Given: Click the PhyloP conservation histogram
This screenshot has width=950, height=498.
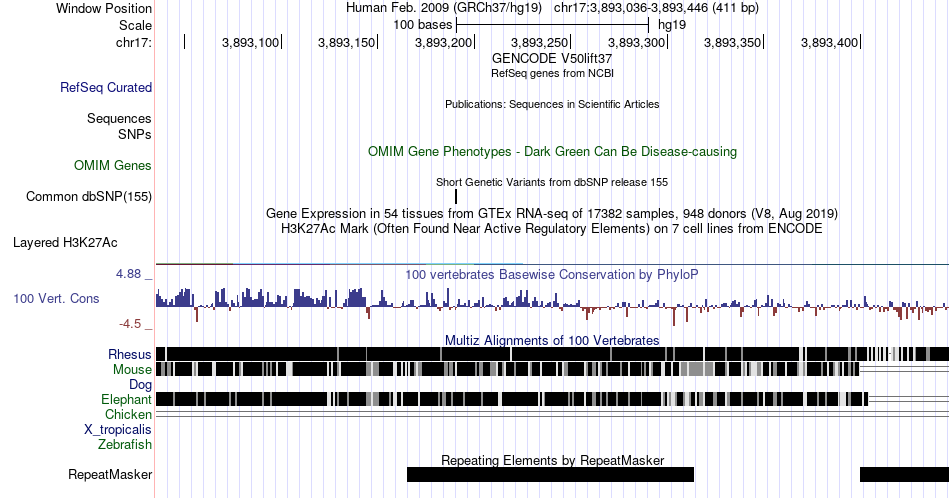Looking at the screenshot, I should (552, 306).
